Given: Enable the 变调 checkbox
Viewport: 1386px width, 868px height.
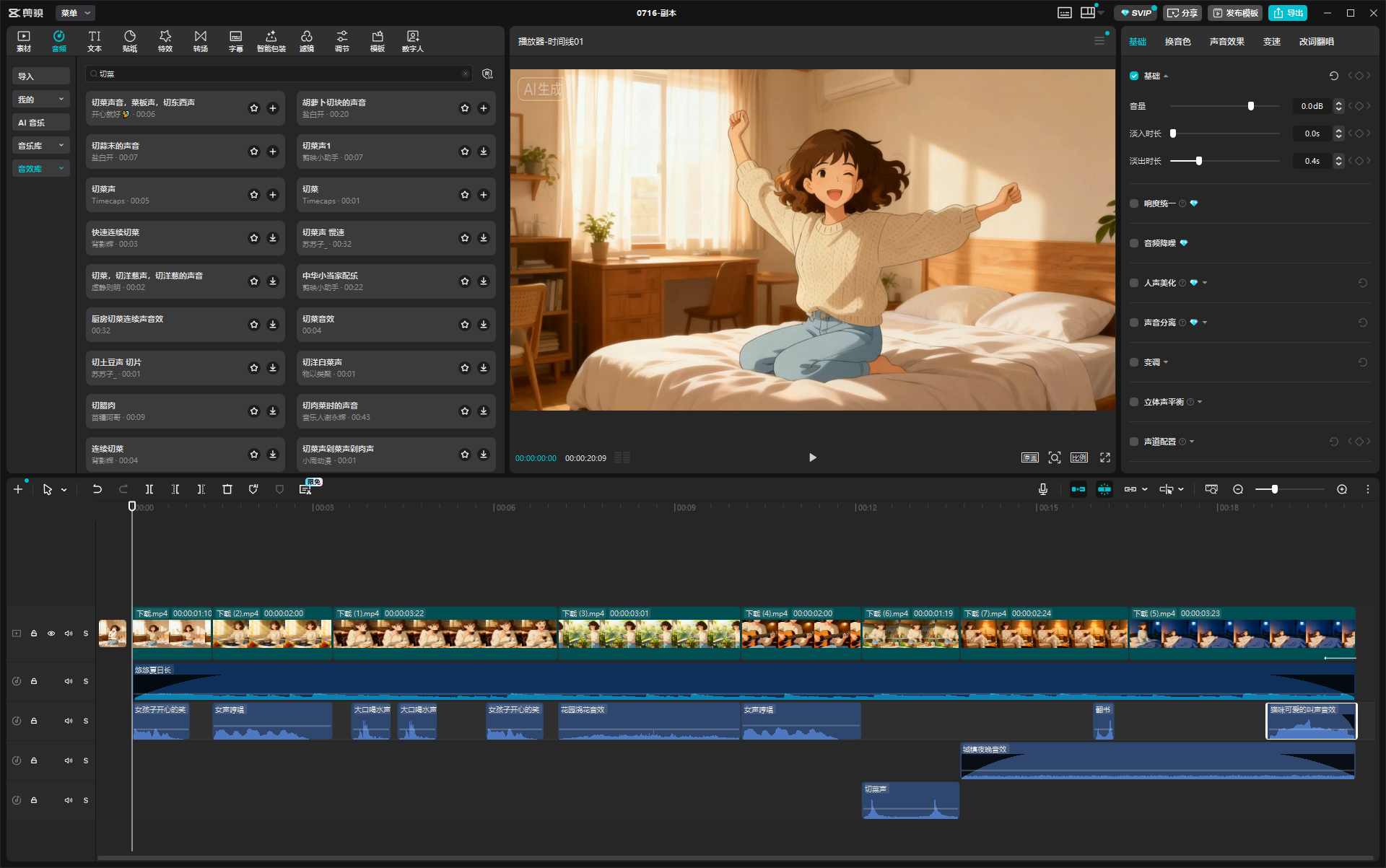Looking at the screenshot, I should point(1134,362).
